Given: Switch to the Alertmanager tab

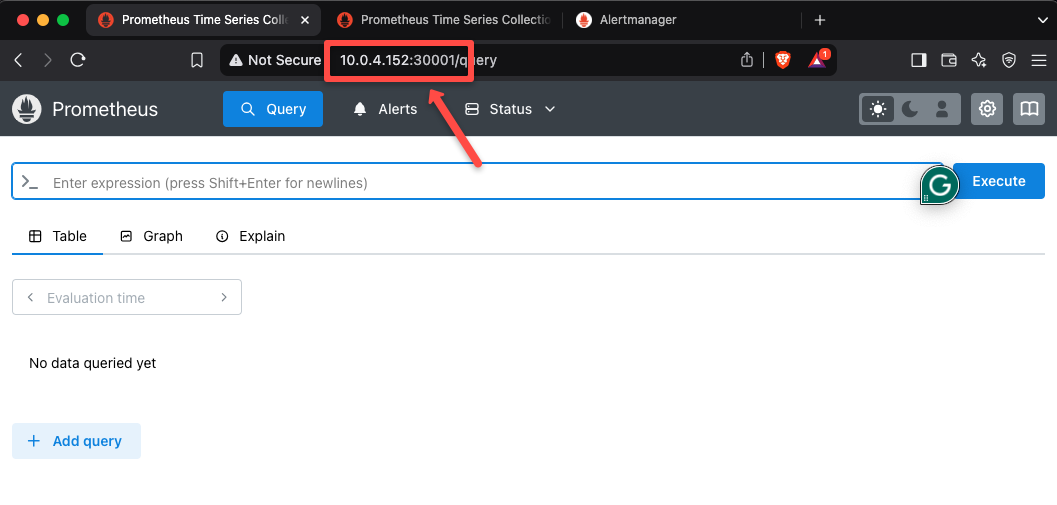Looking at the screenshot, I should 627,20.
